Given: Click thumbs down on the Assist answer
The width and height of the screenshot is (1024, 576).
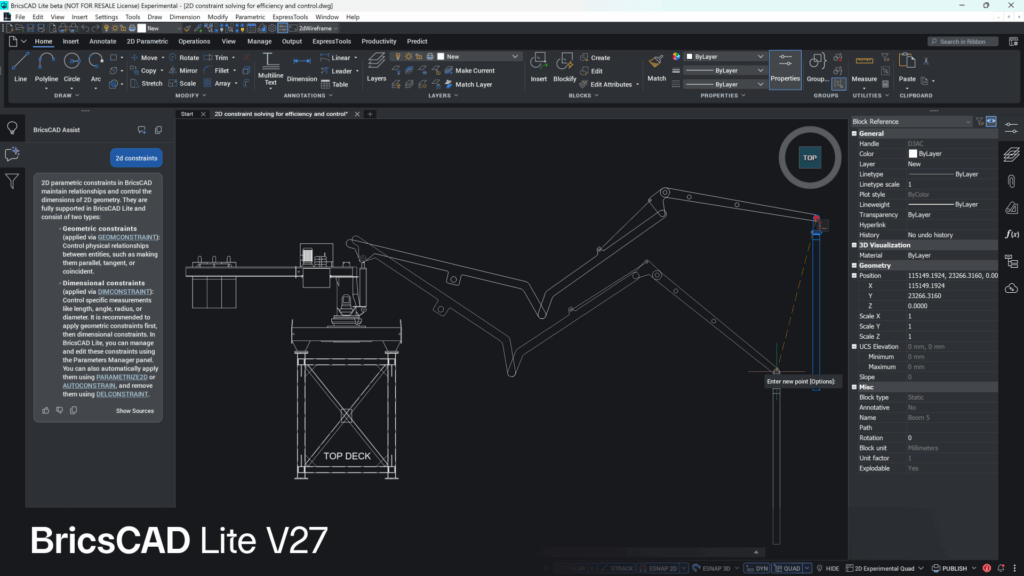Looking at the screenshot, I should click(59, 411).
